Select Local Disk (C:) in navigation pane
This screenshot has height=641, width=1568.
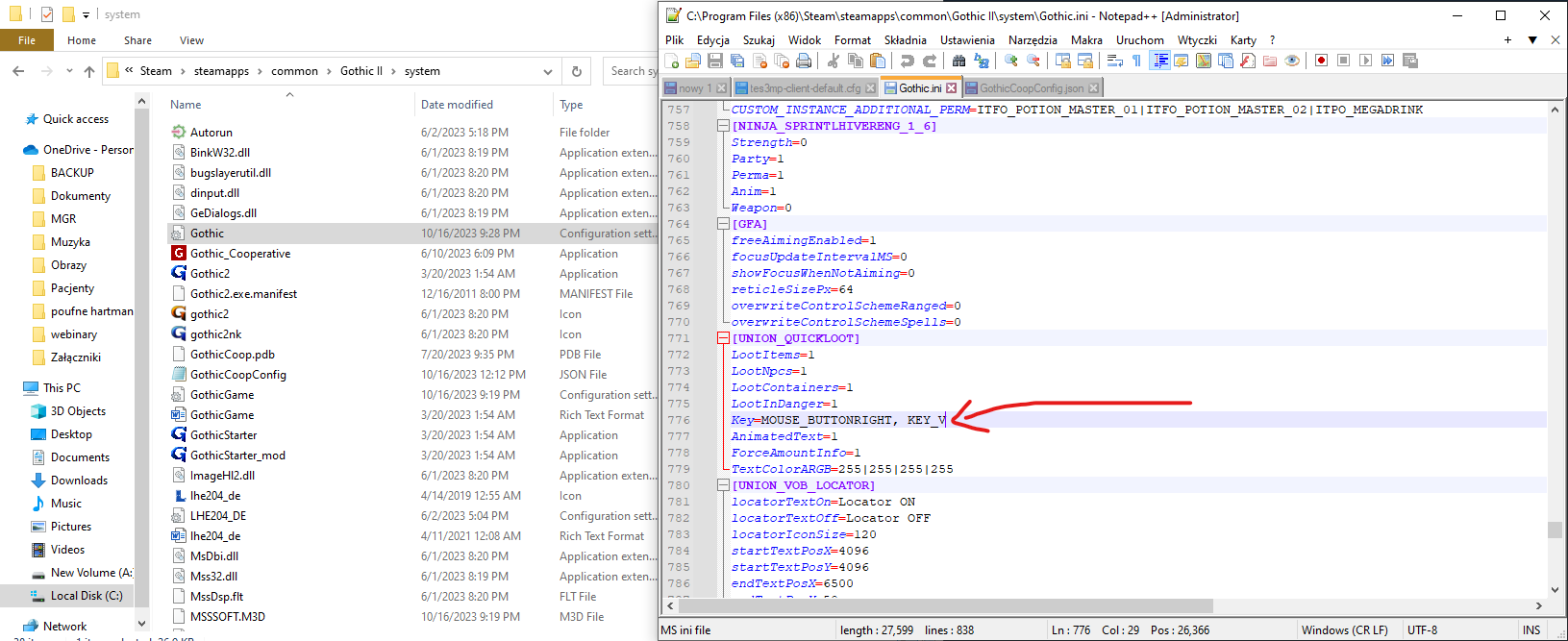(x=87, y=596)
